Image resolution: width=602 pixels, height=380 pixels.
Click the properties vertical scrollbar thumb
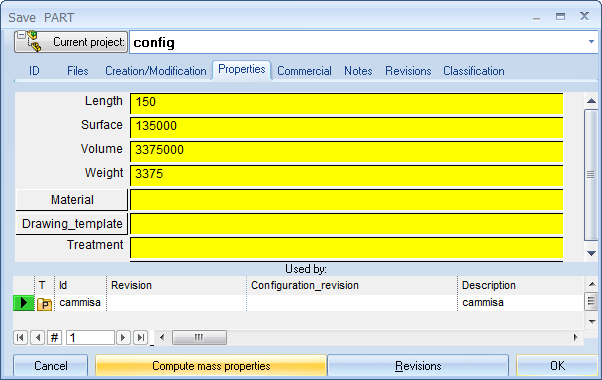point(591,175)
